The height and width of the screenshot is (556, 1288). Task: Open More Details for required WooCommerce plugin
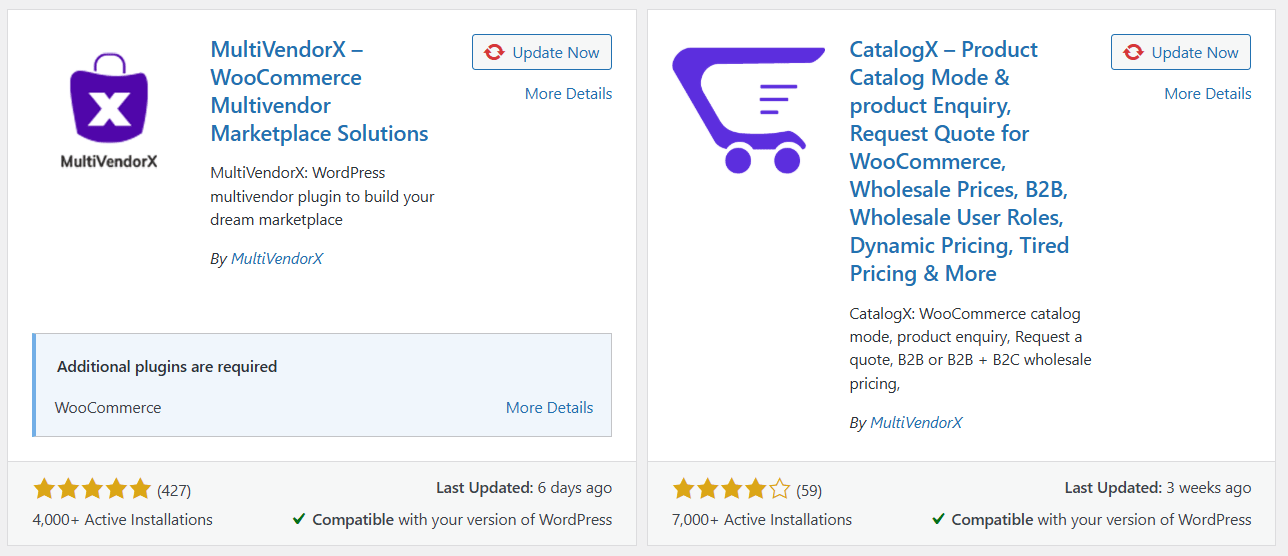[549, 408]
